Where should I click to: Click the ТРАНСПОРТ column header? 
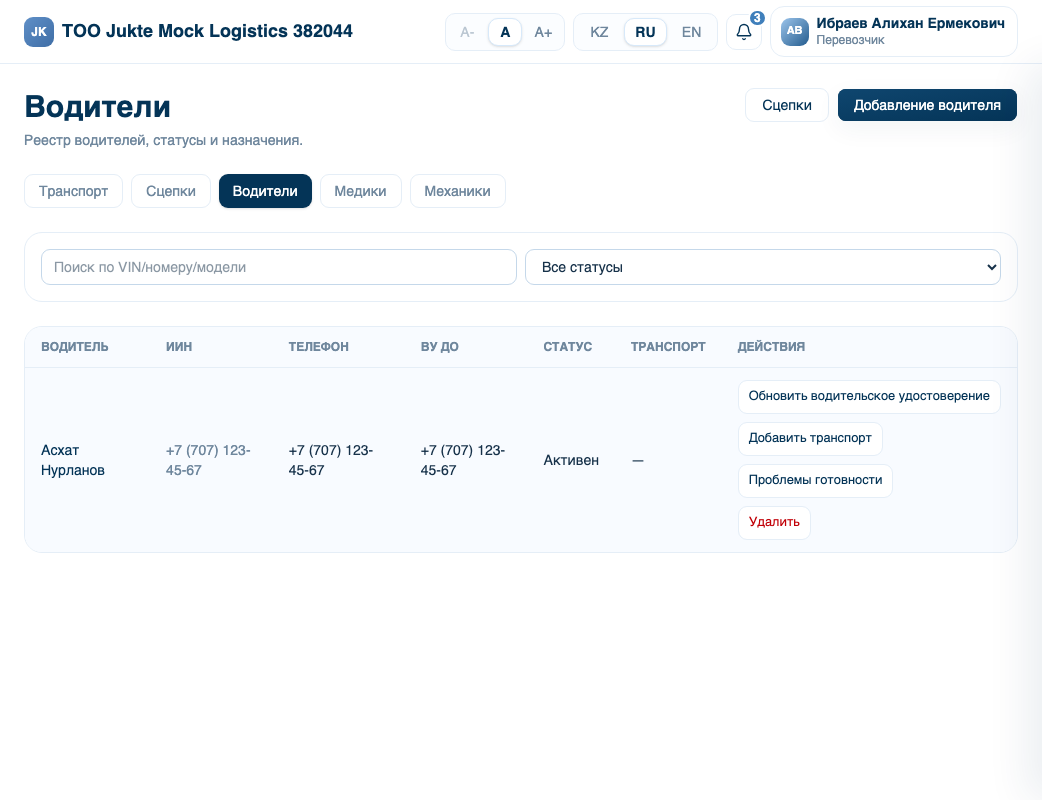668,347
